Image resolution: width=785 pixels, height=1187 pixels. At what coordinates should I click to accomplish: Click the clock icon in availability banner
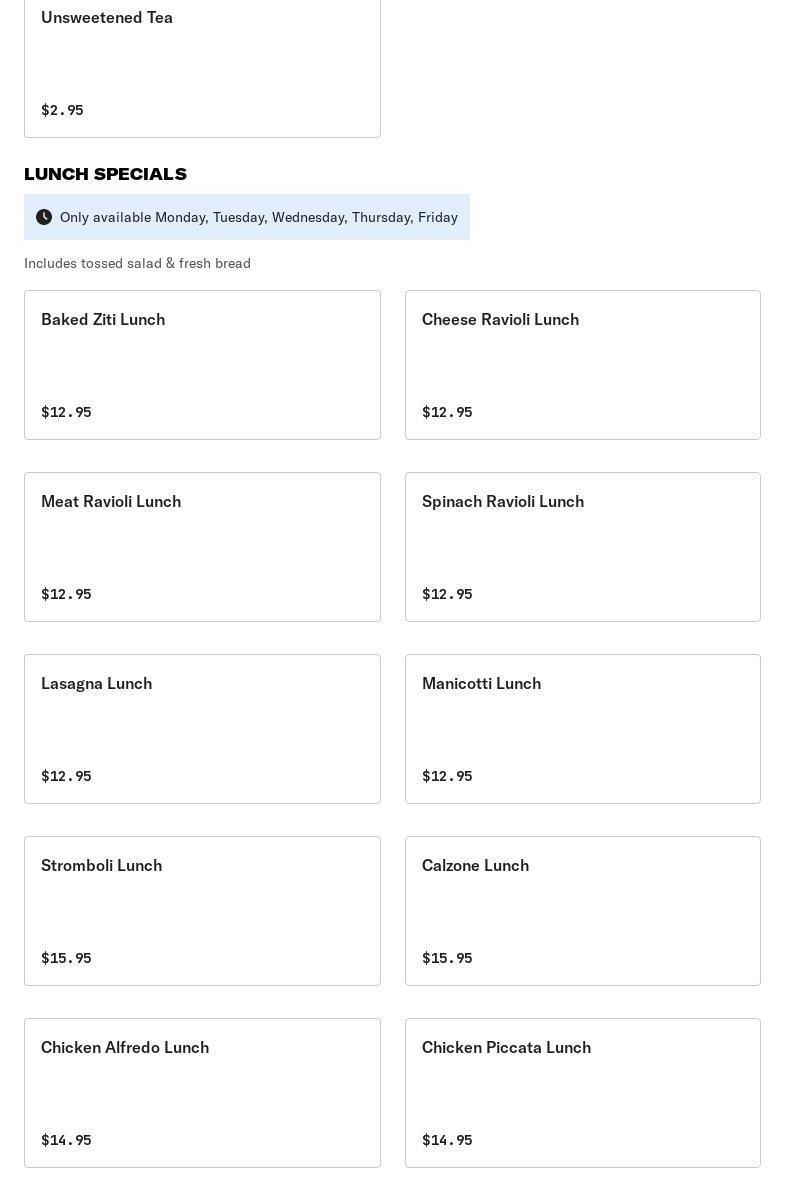pyautogui.click(x=44, y=217)
